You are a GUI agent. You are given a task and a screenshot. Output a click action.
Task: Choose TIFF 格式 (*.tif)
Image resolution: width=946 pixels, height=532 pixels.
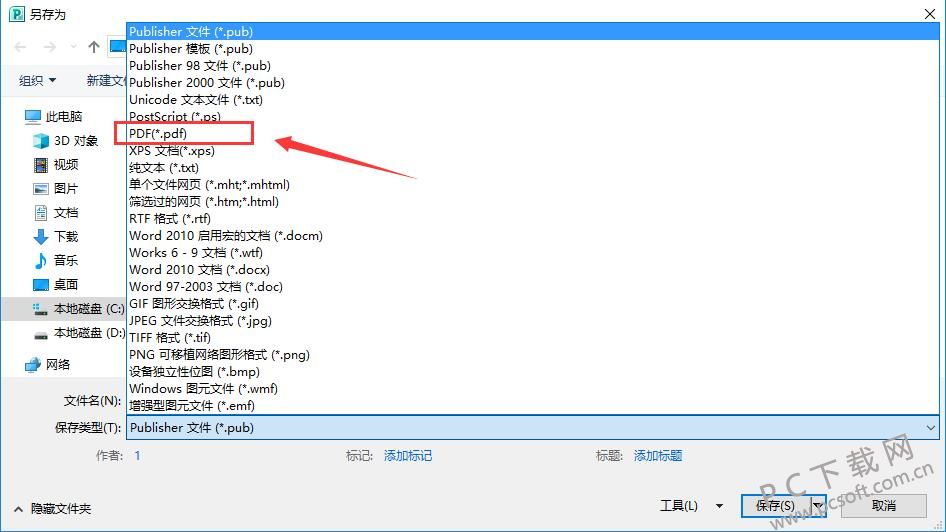coord(533,337)
